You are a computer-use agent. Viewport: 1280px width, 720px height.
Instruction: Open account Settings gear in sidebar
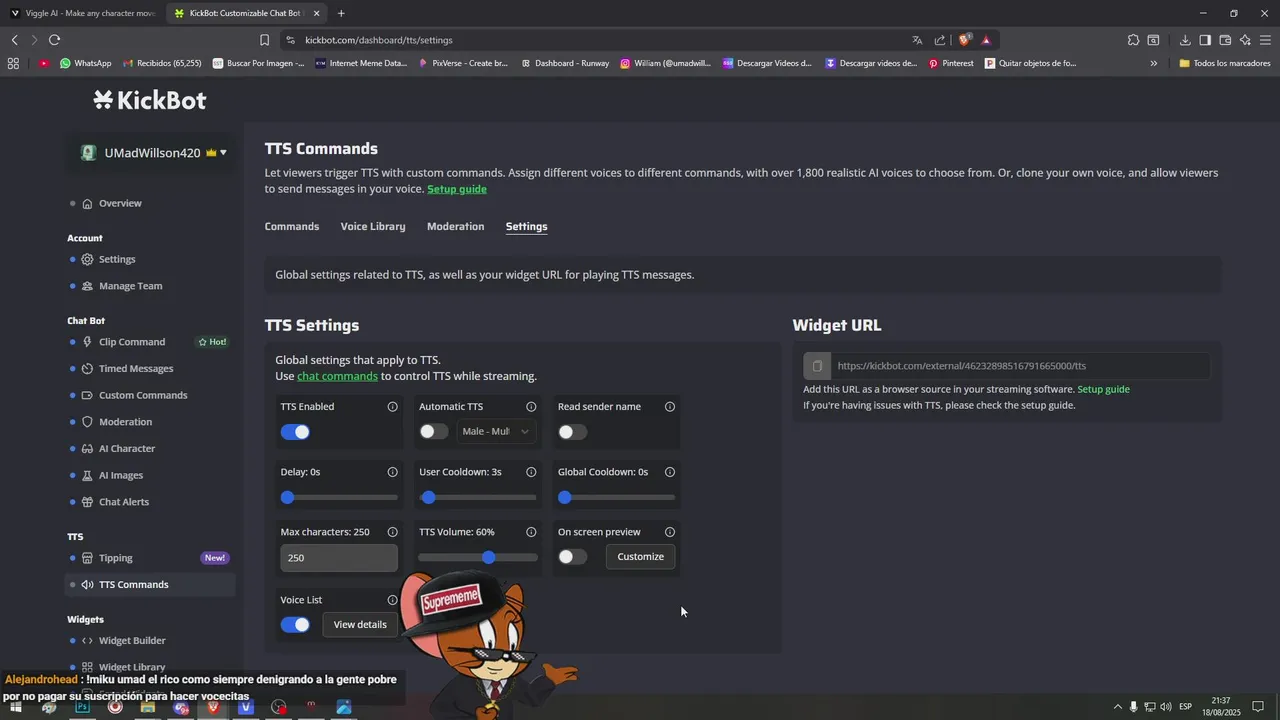116,259
